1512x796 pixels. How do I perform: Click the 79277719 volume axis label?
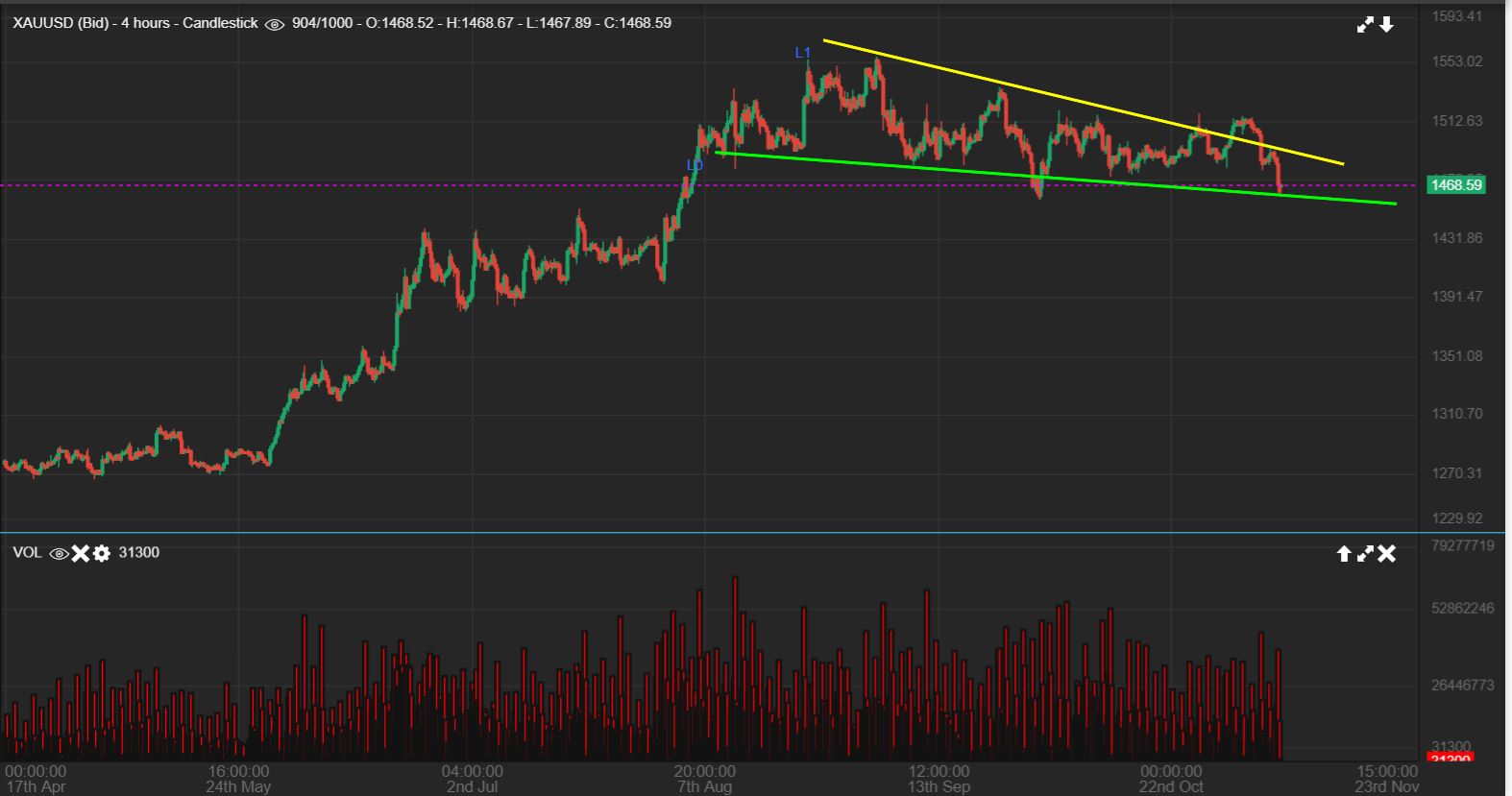[x=1462, y=545]
